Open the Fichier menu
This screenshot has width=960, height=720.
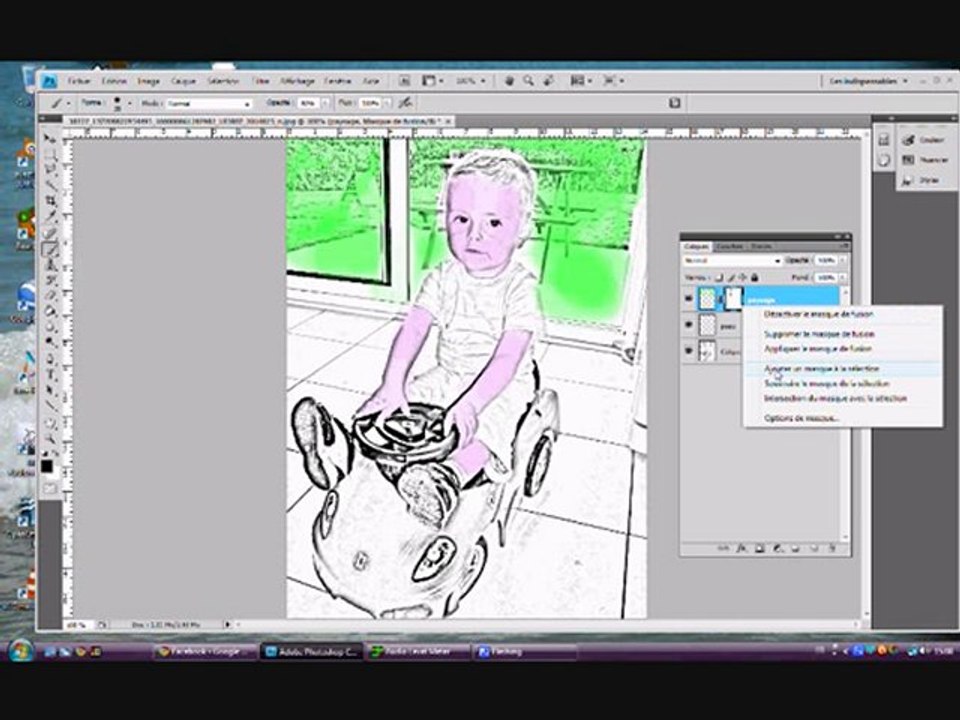pyautogui.click(x=79, y=81)
